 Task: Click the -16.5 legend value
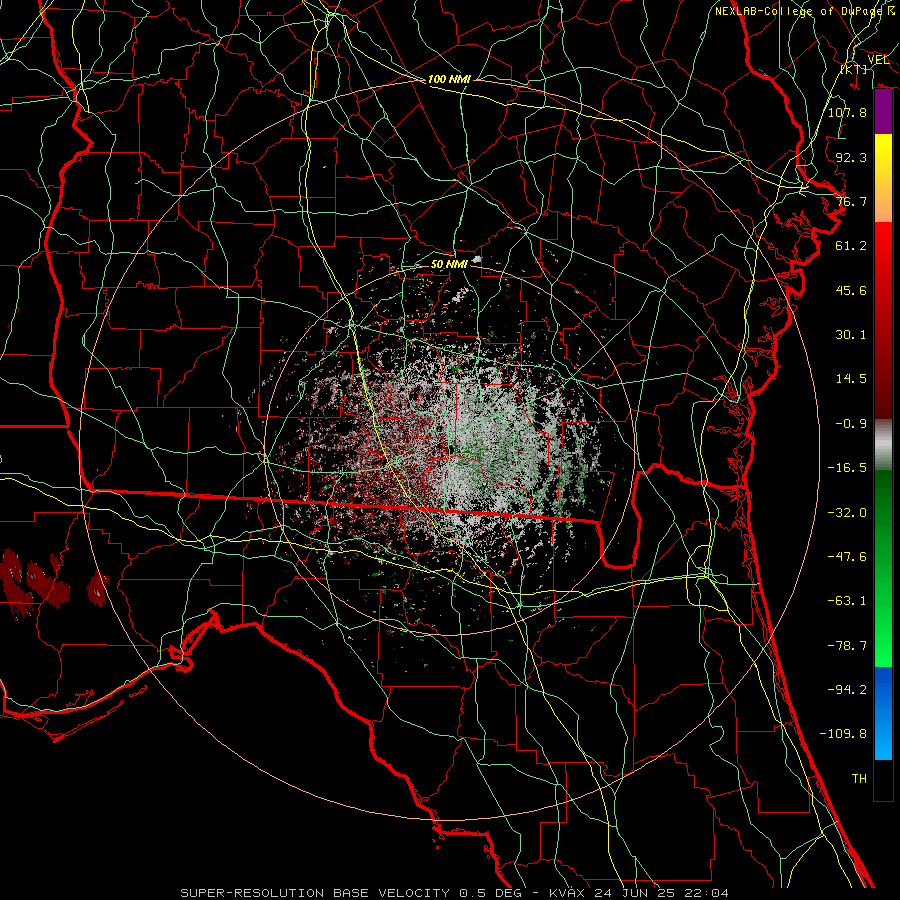(847, 468)
